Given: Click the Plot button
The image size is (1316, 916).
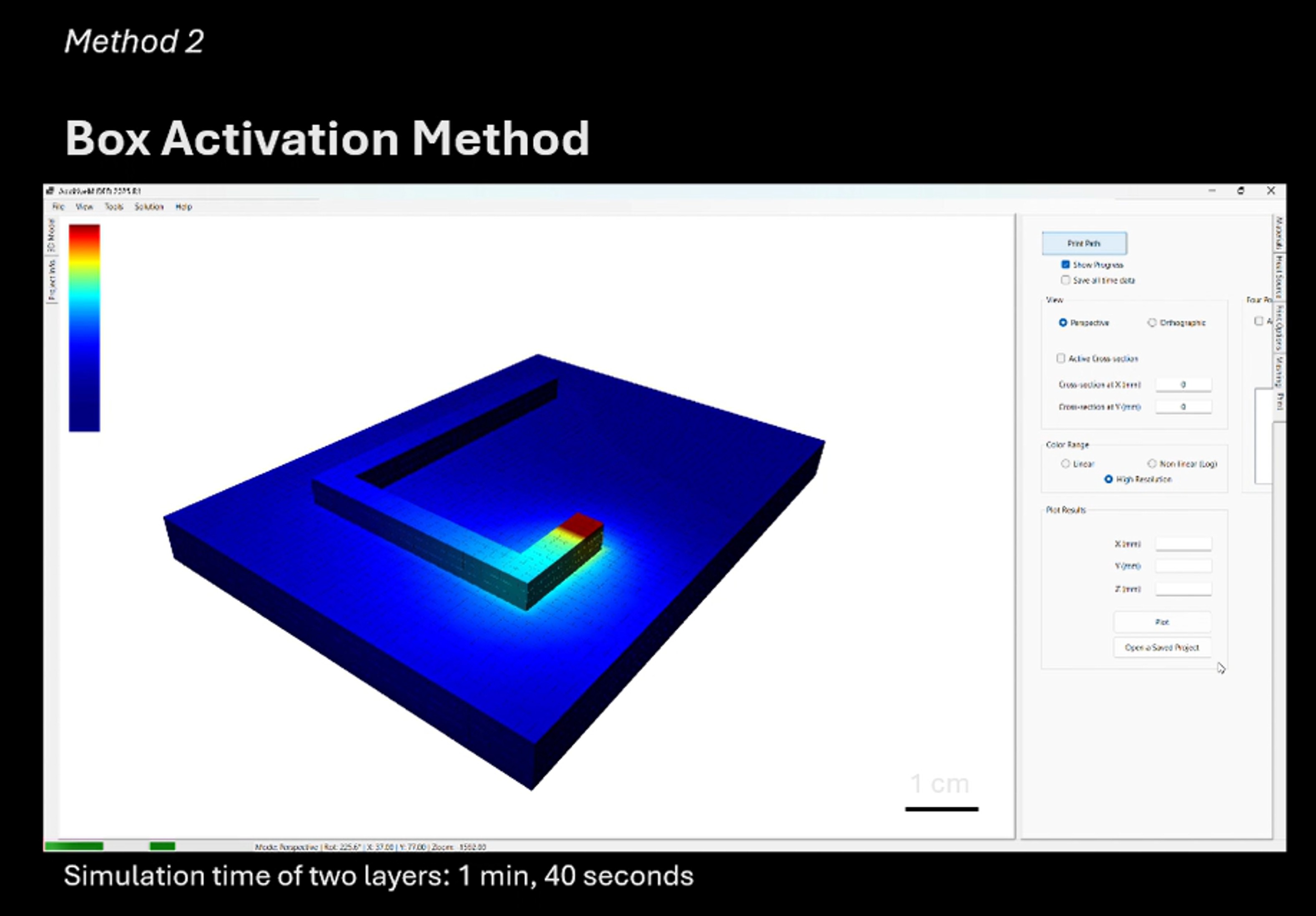Looking at the screenshot, I should (x=1162, y=622).
